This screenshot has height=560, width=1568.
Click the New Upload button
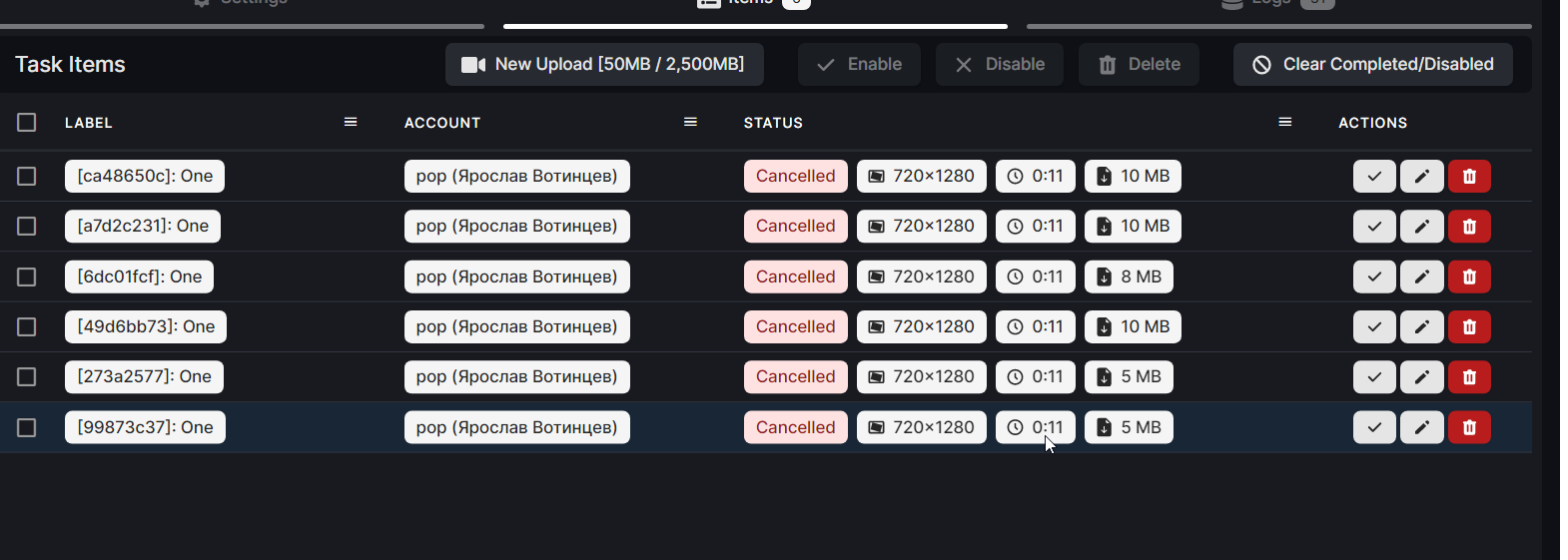(x=604, y=64)
